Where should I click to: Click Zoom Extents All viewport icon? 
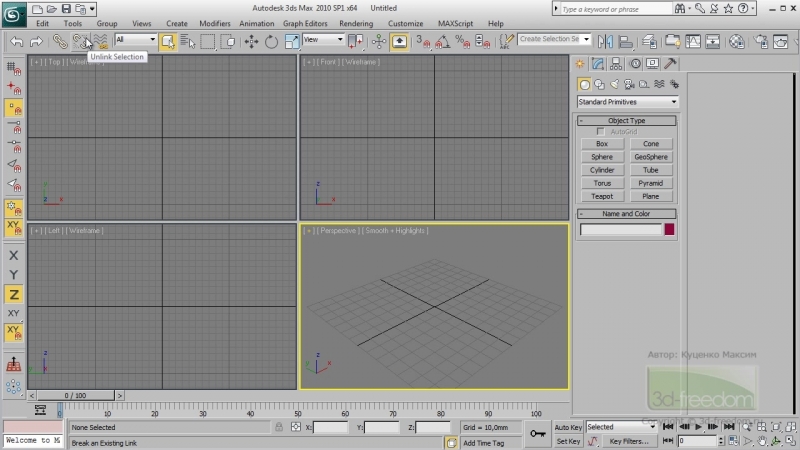791,427
